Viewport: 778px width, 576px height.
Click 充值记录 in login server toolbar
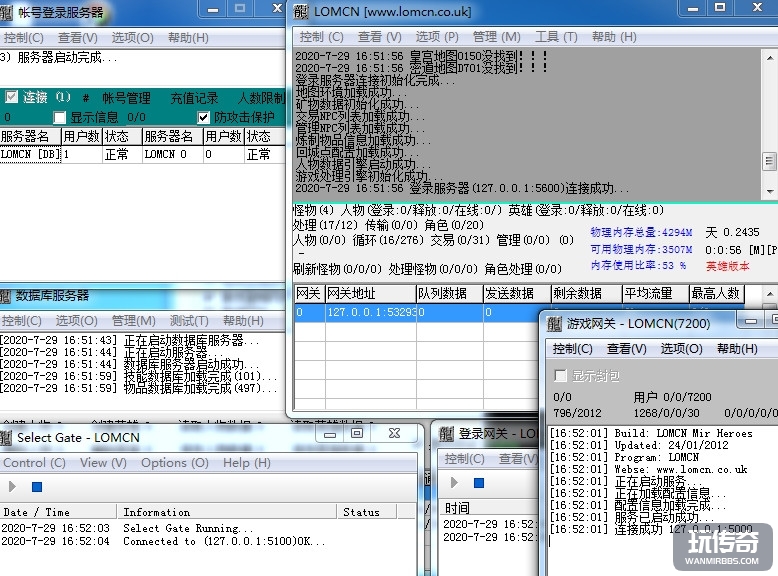(194, 98)
